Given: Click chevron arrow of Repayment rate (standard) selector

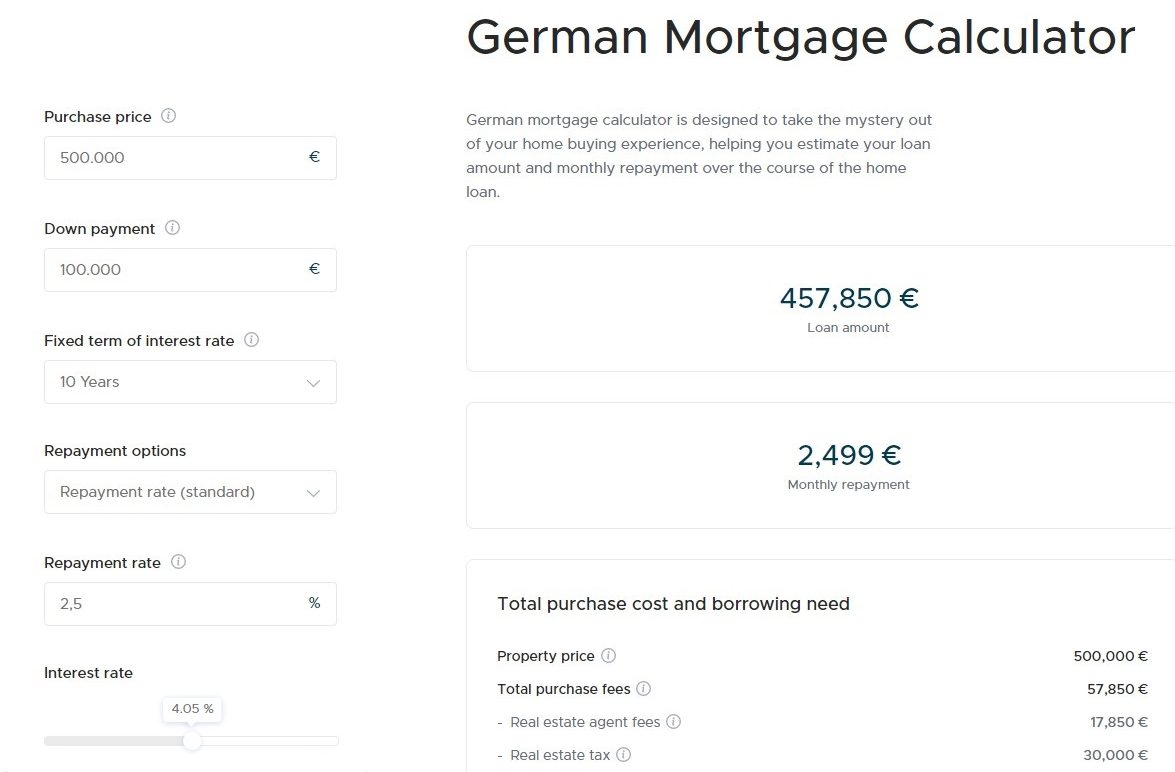Looking at the screenshot, I should [313, 493].
